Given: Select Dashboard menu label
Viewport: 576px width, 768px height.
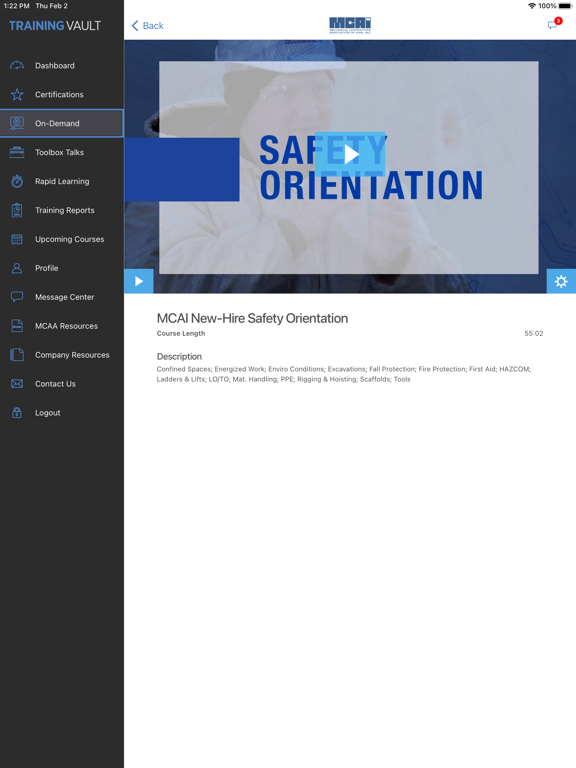Looking at the screenshot, I should tap(55, 66).
